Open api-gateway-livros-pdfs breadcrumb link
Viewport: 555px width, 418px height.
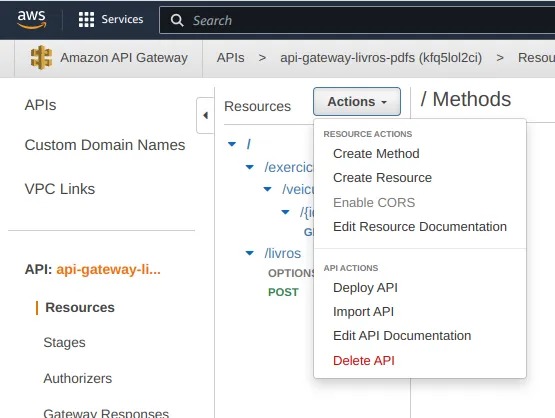click(381, 58)
